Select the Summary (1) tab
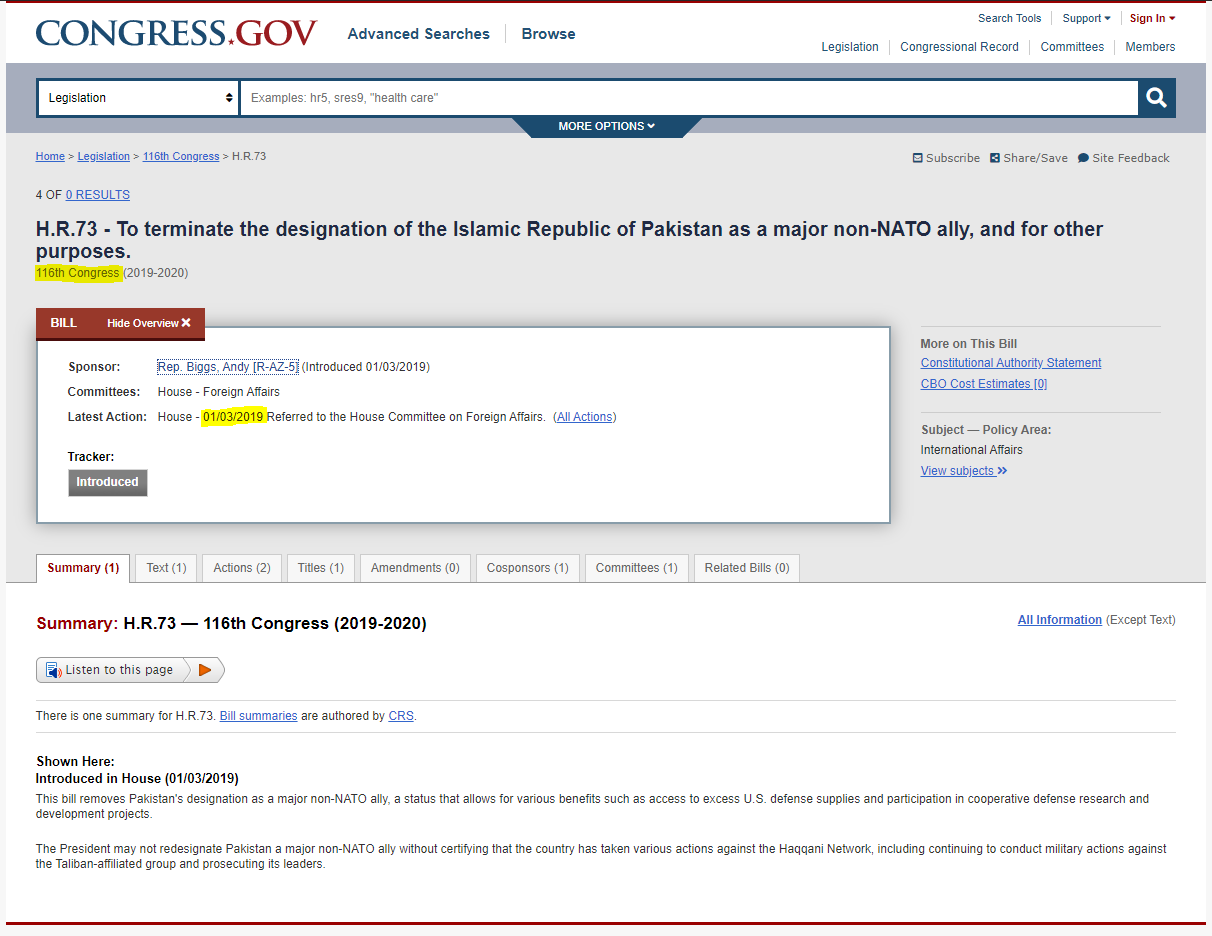 tap(83, 568)
